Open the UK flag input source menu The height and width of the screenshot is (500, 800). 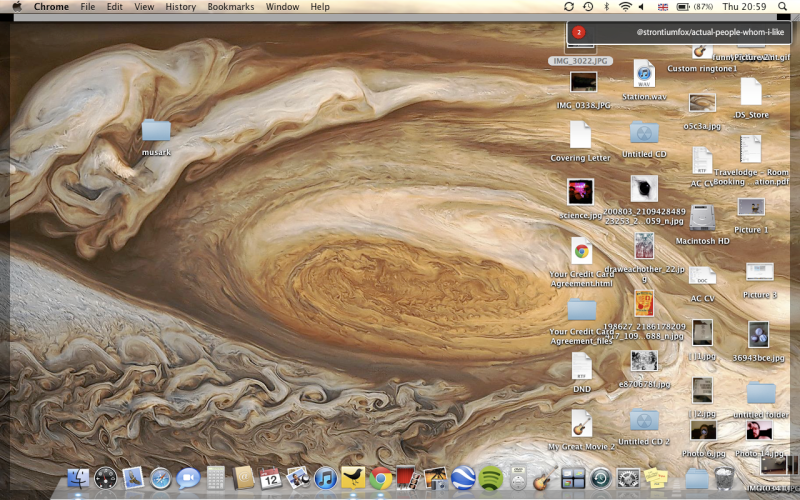click(664, 7)
